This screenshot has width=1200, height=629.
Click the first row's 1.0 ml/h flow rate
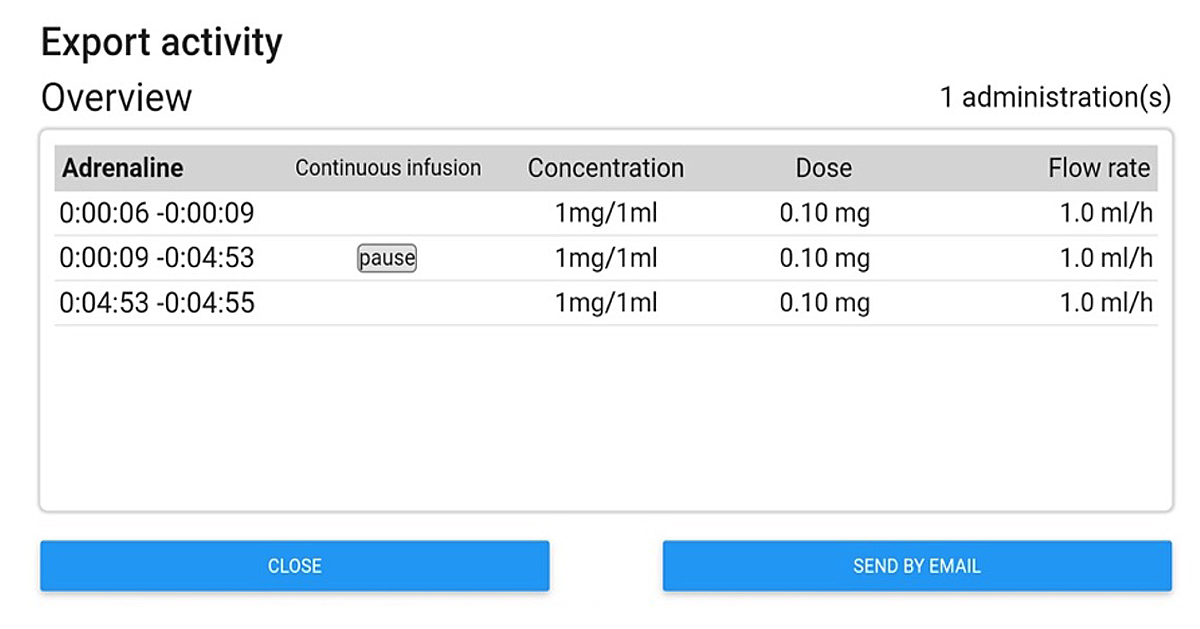click(1106, 213)
